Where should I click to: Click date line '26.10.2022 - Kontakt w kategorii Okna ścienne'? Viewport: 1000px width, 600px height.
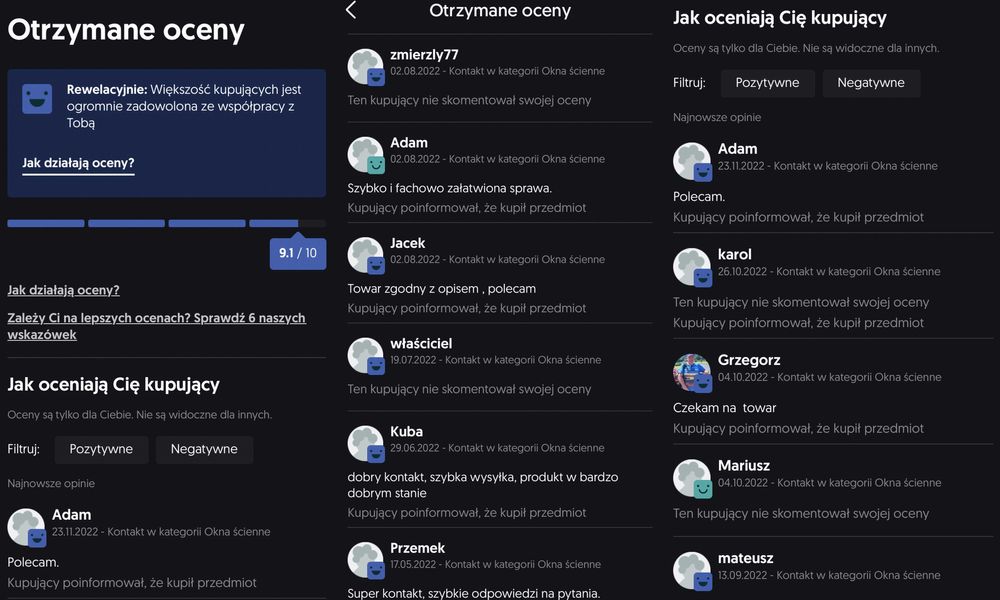click(x=829, y=272)
